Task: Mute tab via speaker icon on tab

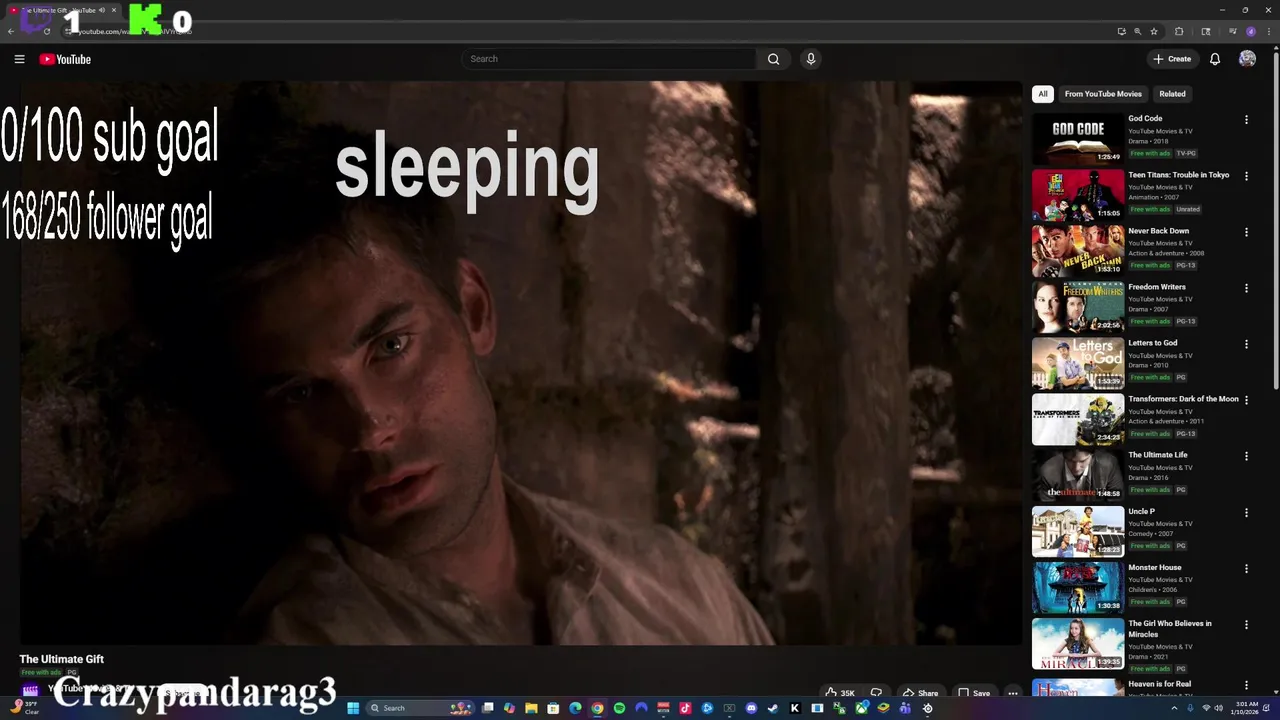Action: [102, 10]
